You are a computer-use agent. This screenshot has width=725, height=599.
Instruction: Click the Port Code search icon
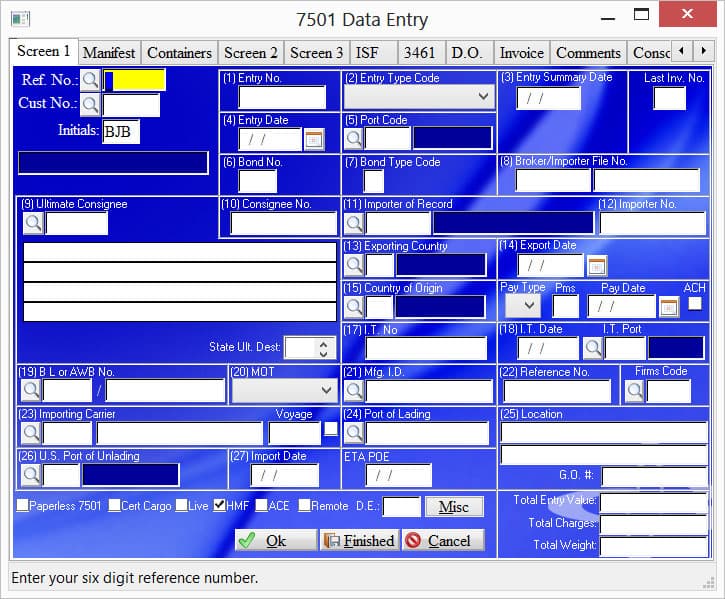353,139
